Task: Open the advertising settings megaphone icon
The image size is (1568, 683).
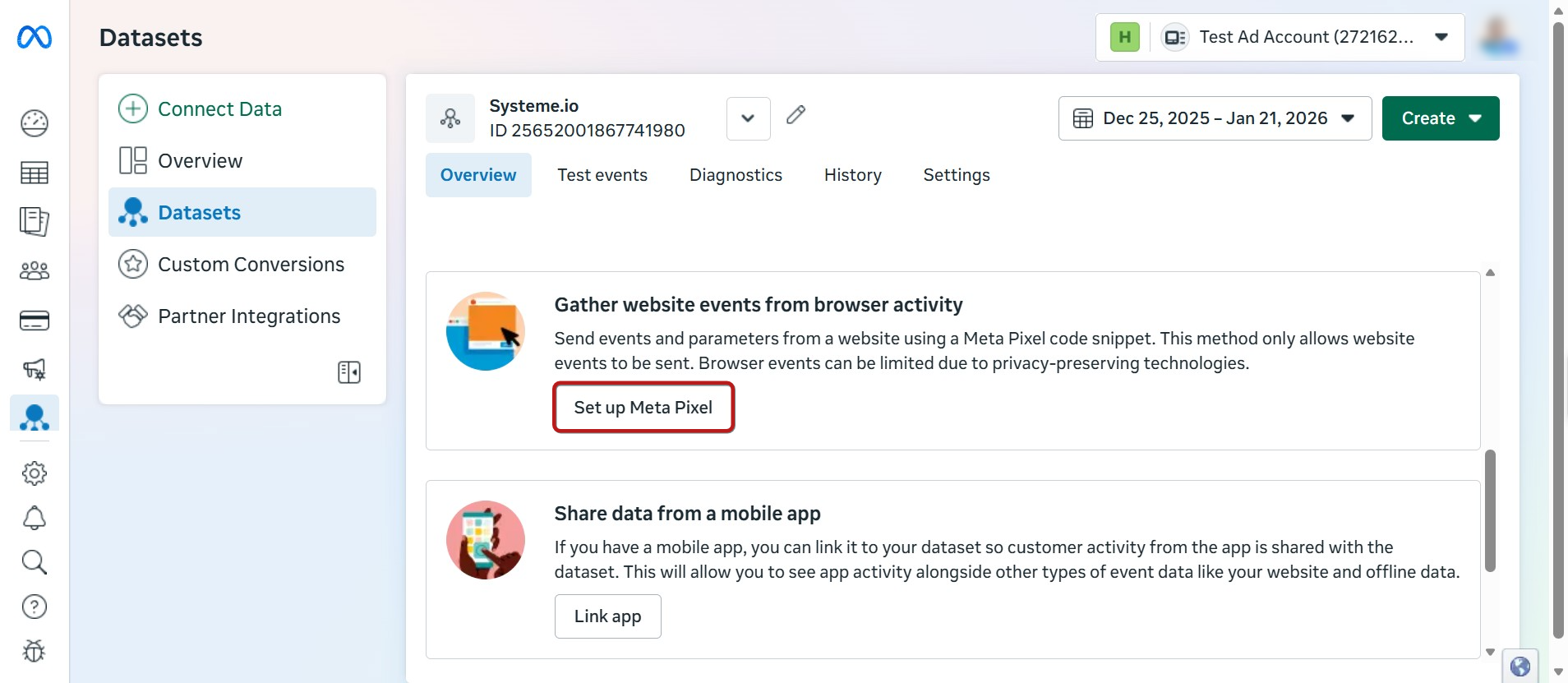Action: pos(35,369)
